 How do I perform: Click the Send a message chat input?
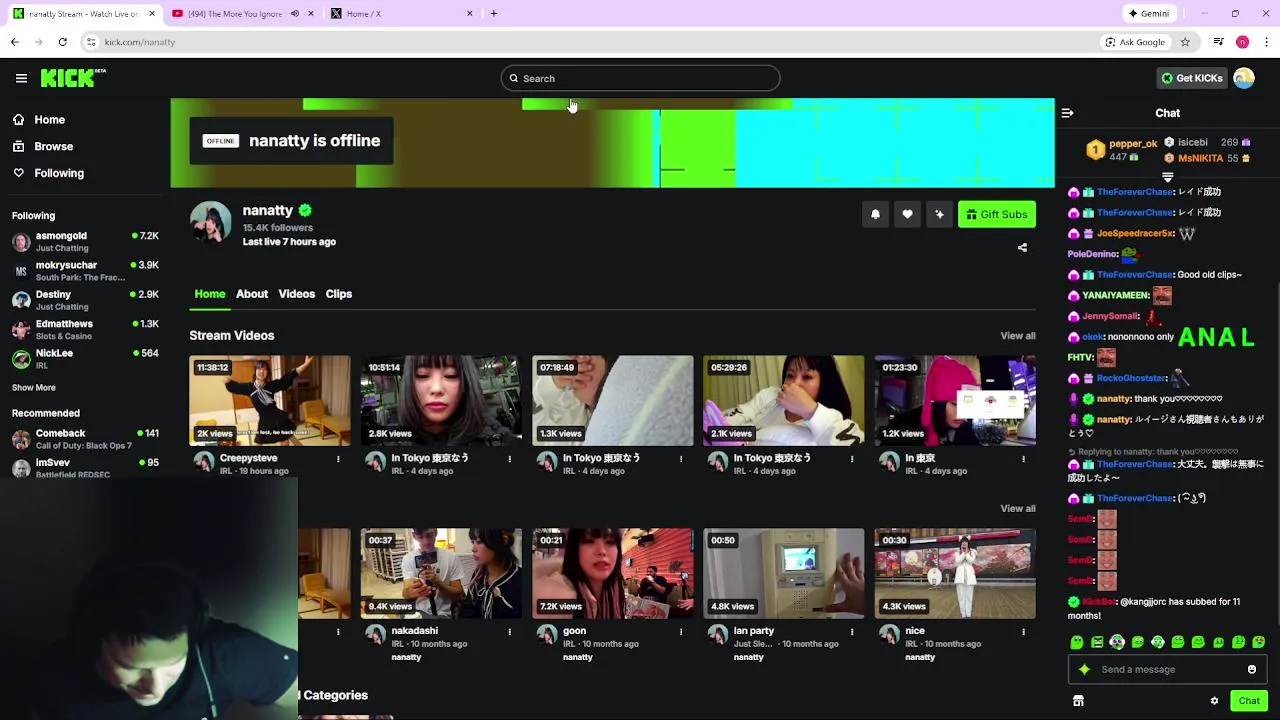[1167, 669]
